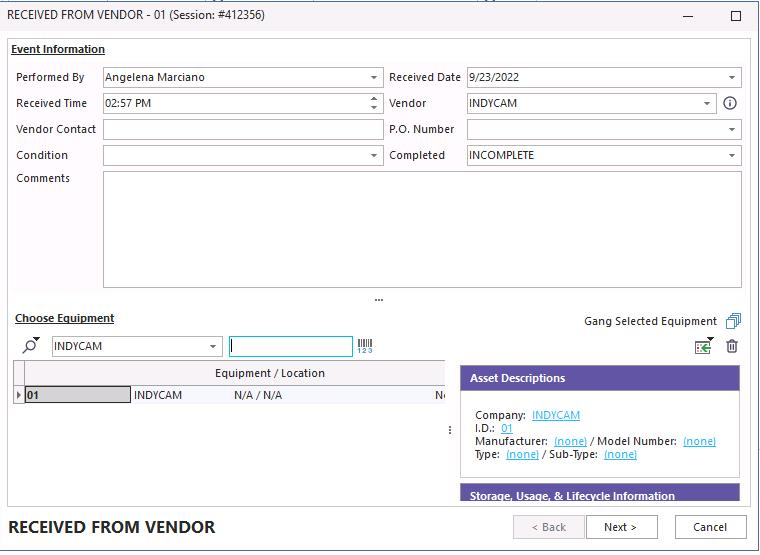Expand the INDYCAM company filter dropdown
Viewport: 760px width, 555px height.
213,346
